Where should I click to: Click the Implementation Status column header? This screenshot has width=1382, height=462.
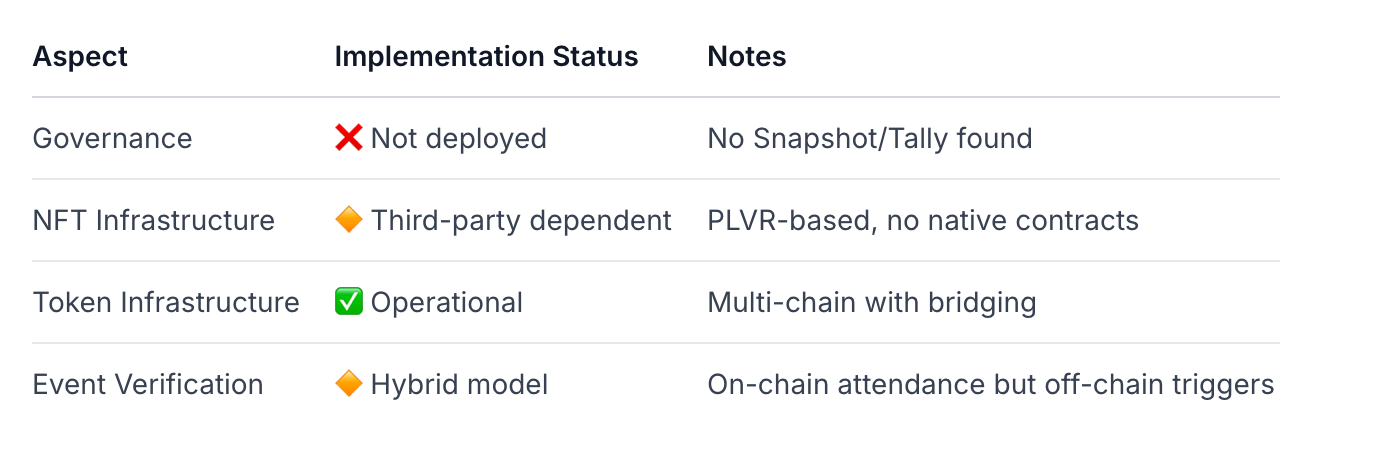(486, 57)
